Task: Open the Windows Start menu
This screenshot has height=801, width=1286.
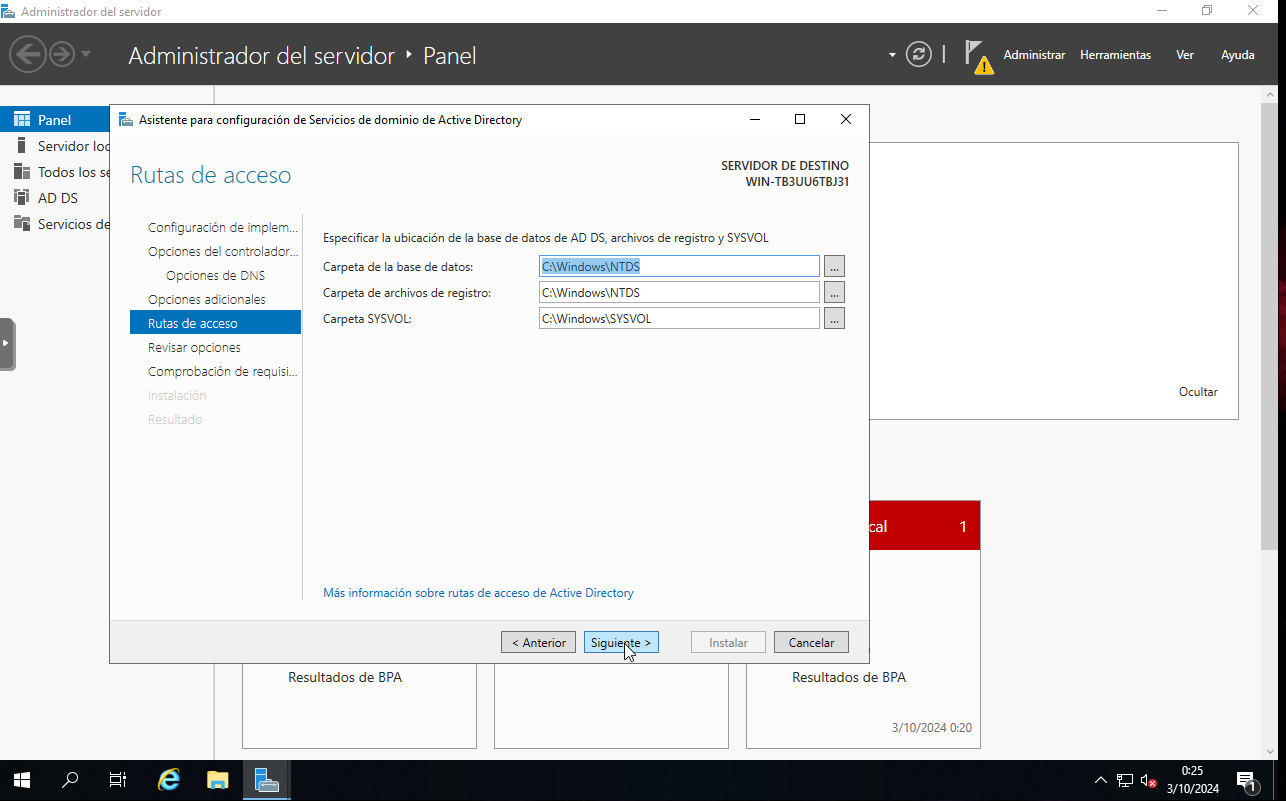Action: point(21,780)
